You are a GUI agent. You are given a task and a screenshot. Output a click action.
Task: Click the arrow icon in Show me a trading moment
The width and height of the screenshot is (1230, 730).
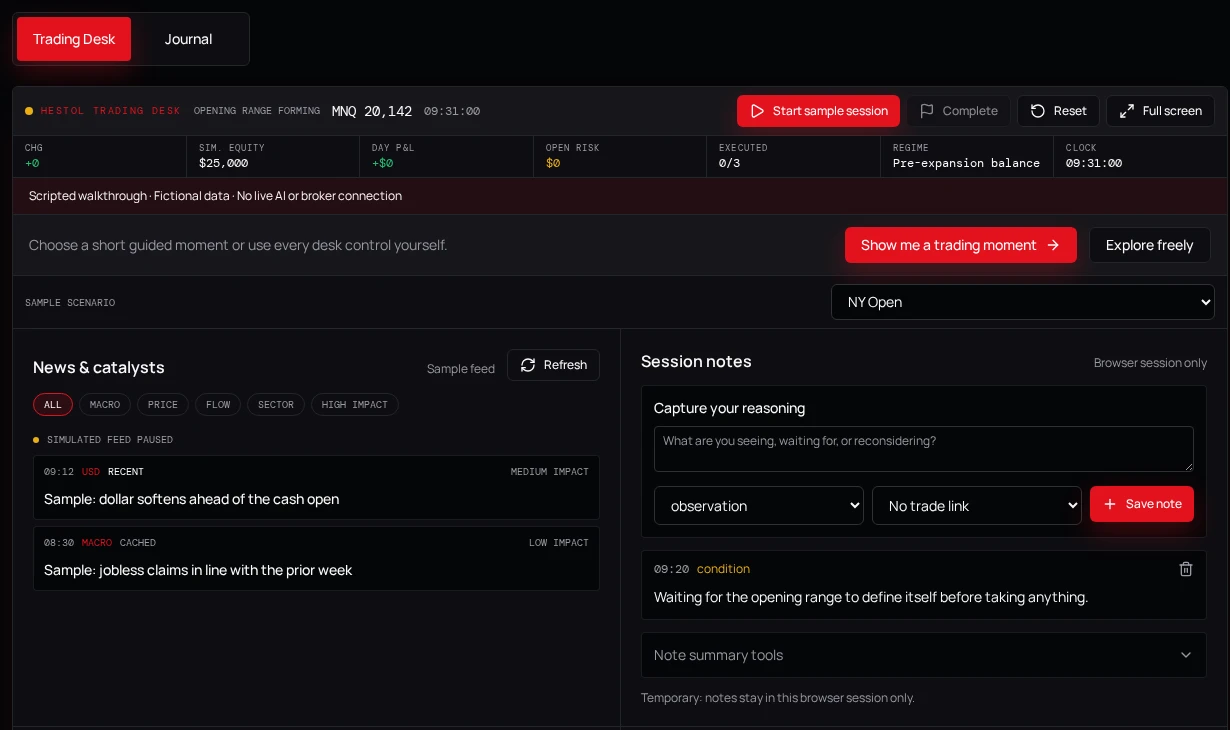(1053, 245)
